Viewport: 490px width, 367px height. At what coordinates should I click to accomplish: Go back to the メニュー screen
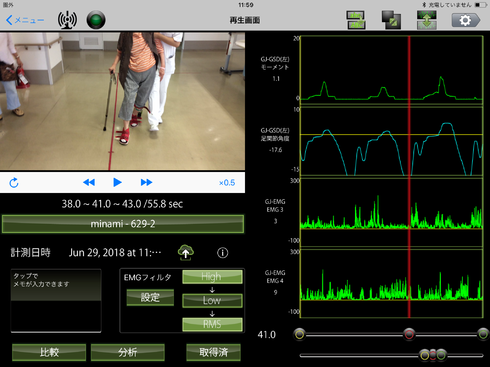pyautogui.click(x=25, y=20)
